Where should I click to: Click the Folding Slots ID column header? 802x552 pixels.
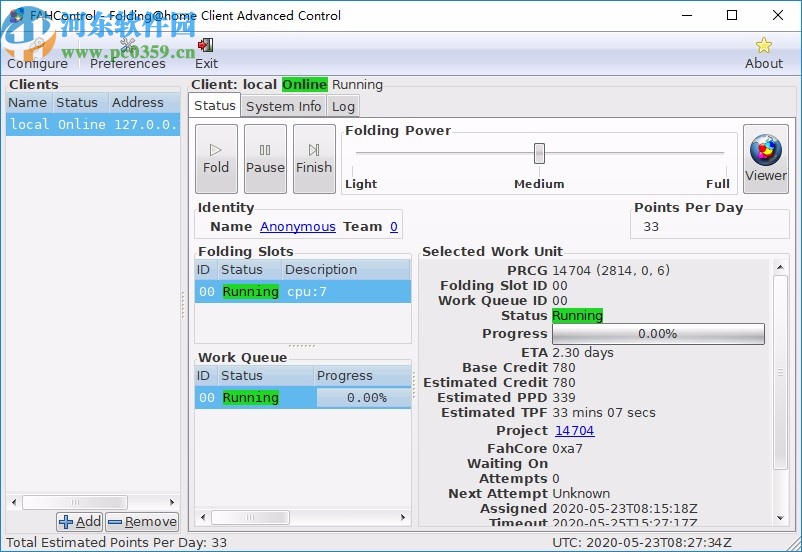[x=205, y=270]
